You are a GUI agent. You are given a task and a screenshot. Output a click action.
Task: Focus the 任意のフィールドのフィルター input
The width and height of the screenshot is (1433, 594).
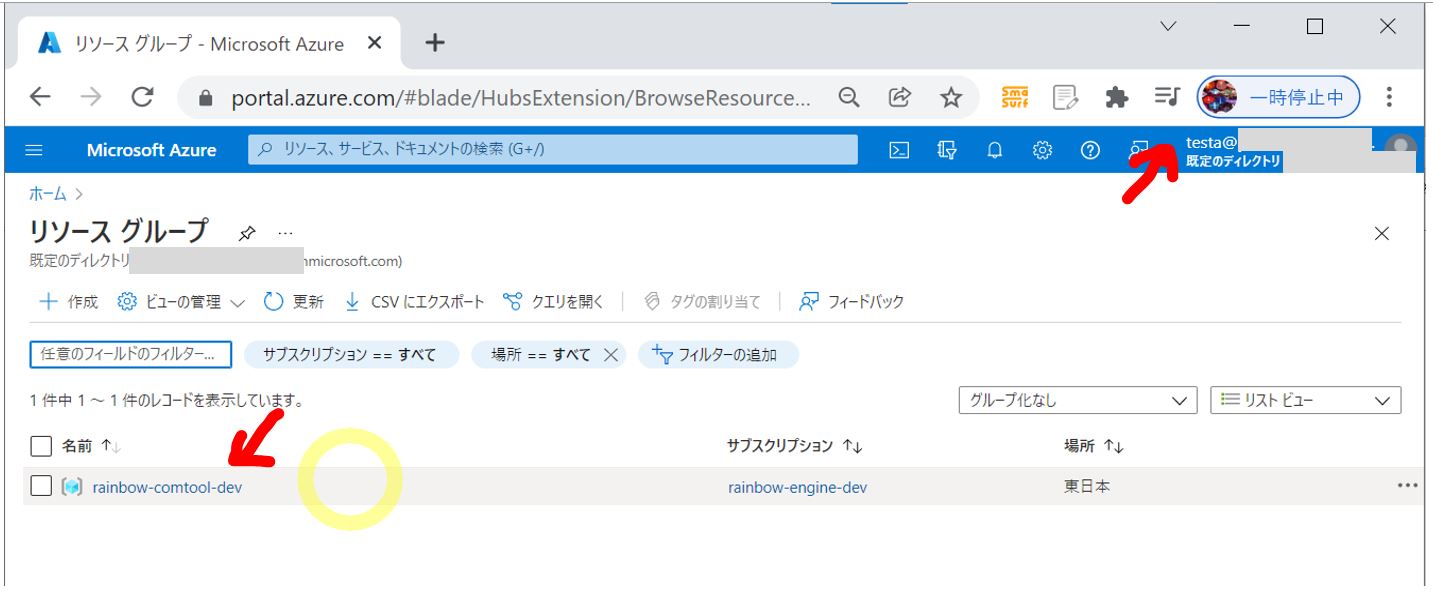[x=131, y=355]
